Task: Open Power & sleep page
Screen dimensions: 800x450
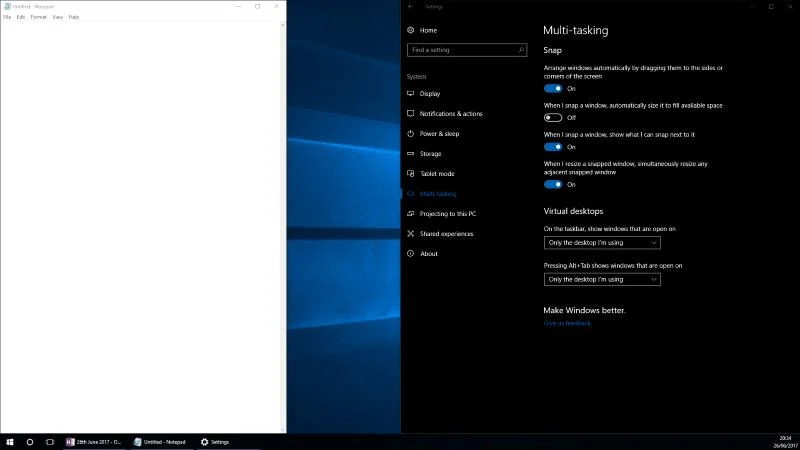Action: tap(439, 134)
